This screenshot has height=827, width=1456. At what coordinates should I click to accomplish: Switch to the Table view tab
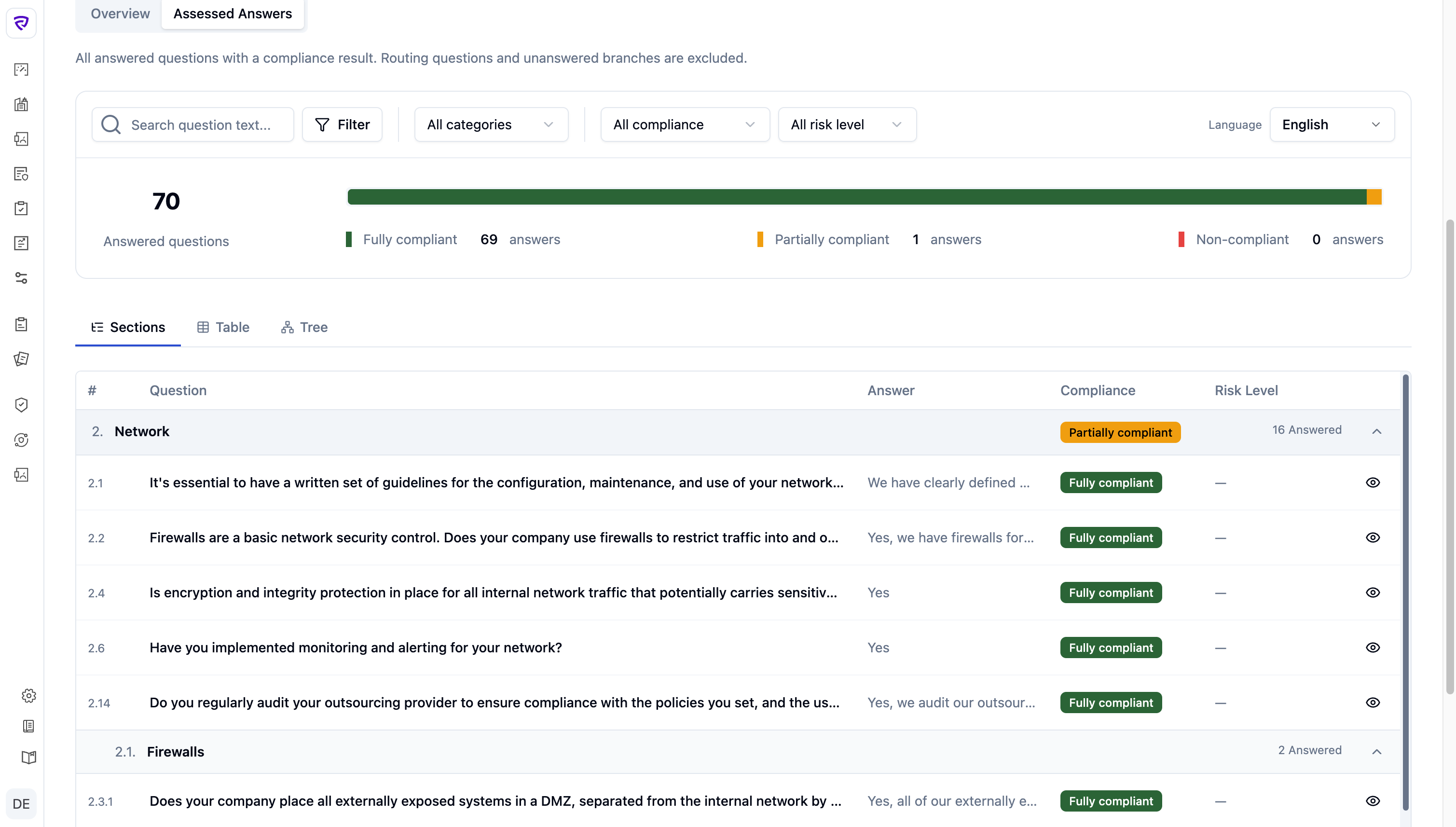click(x=223, y=327)
